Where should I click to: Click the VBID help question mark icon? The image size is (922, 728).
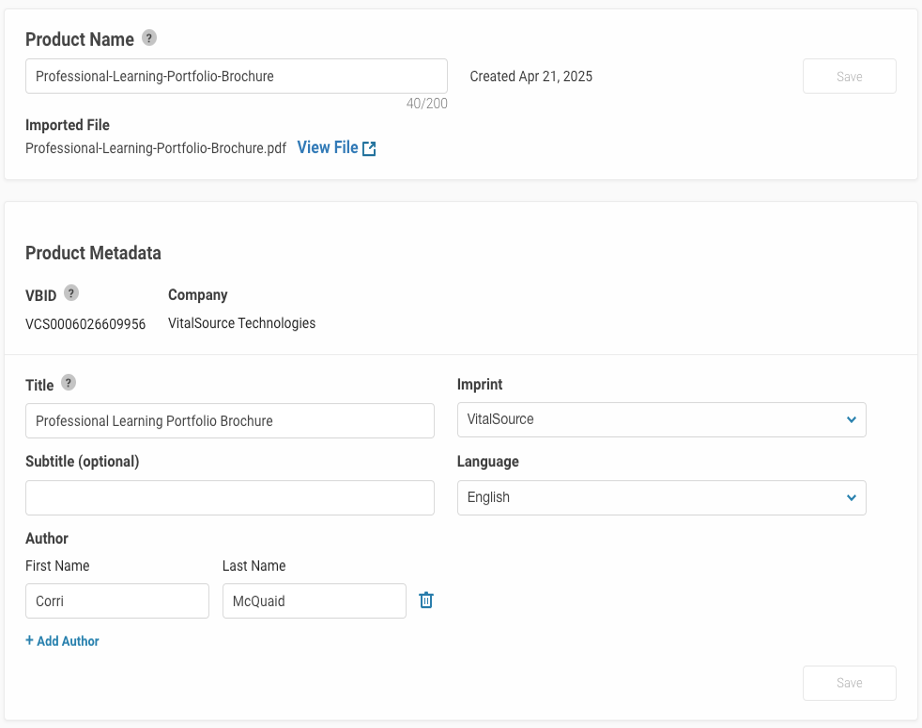coord(71,294)
